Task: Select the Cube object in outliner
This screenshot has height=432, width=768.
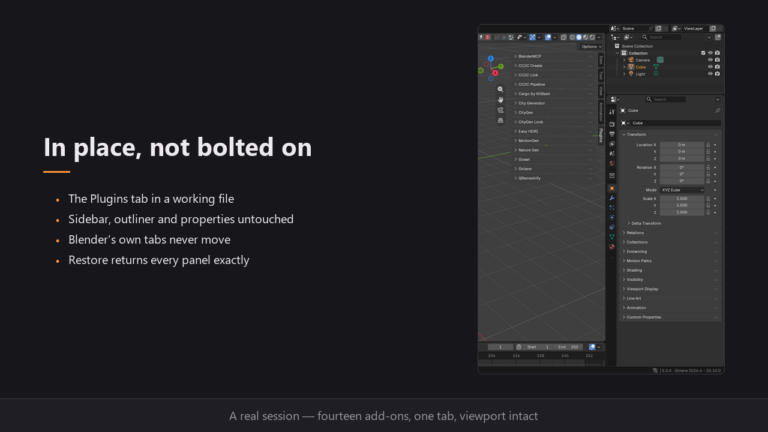Action: (x=641, y=67)
